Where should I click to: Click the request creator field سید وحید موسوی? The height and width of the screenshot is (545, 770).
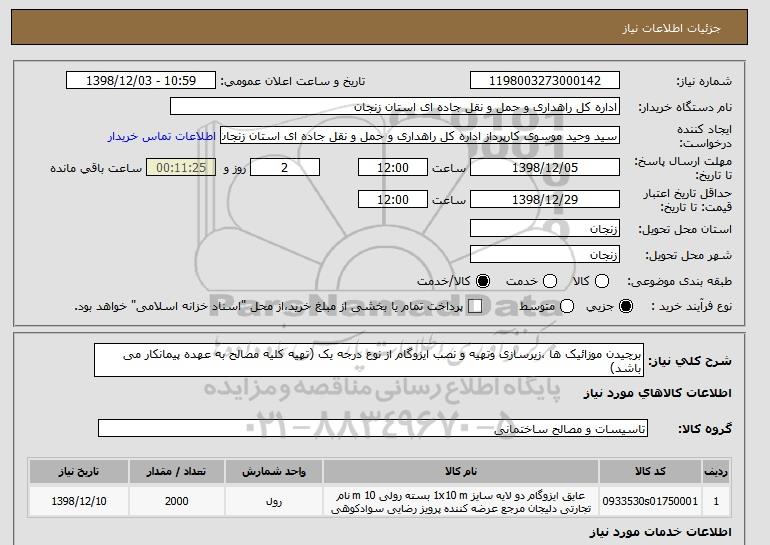420,136
